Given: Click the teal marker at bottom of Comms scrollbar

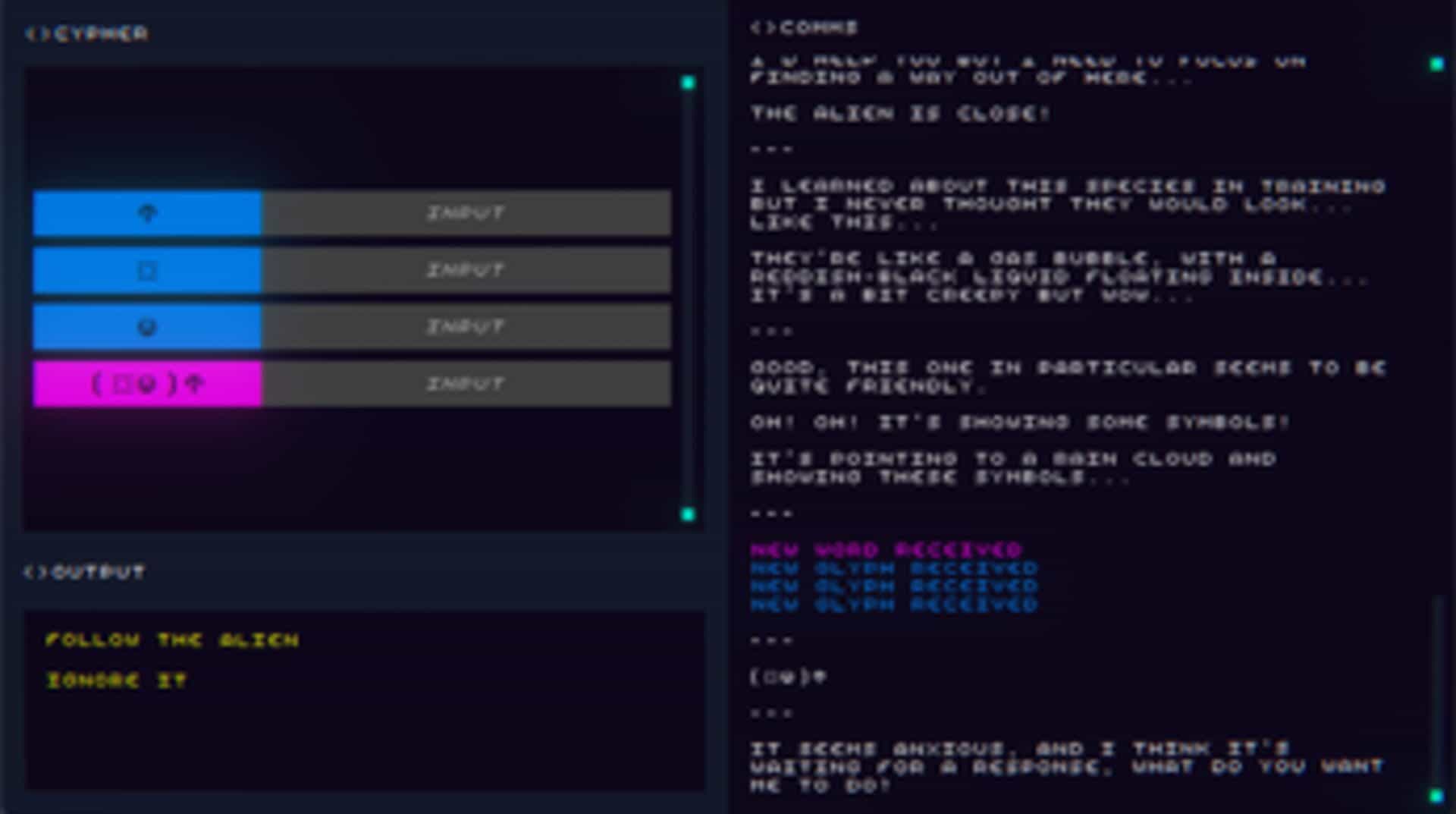Looking at the screenshot, I should click(1436, 796).
